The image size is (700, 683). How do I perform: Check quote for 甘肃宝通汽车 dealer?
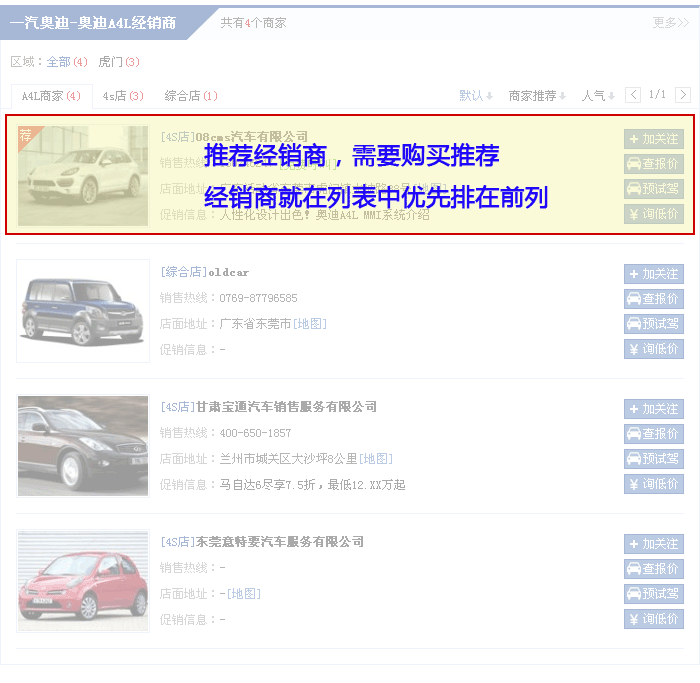click(653, 434)
